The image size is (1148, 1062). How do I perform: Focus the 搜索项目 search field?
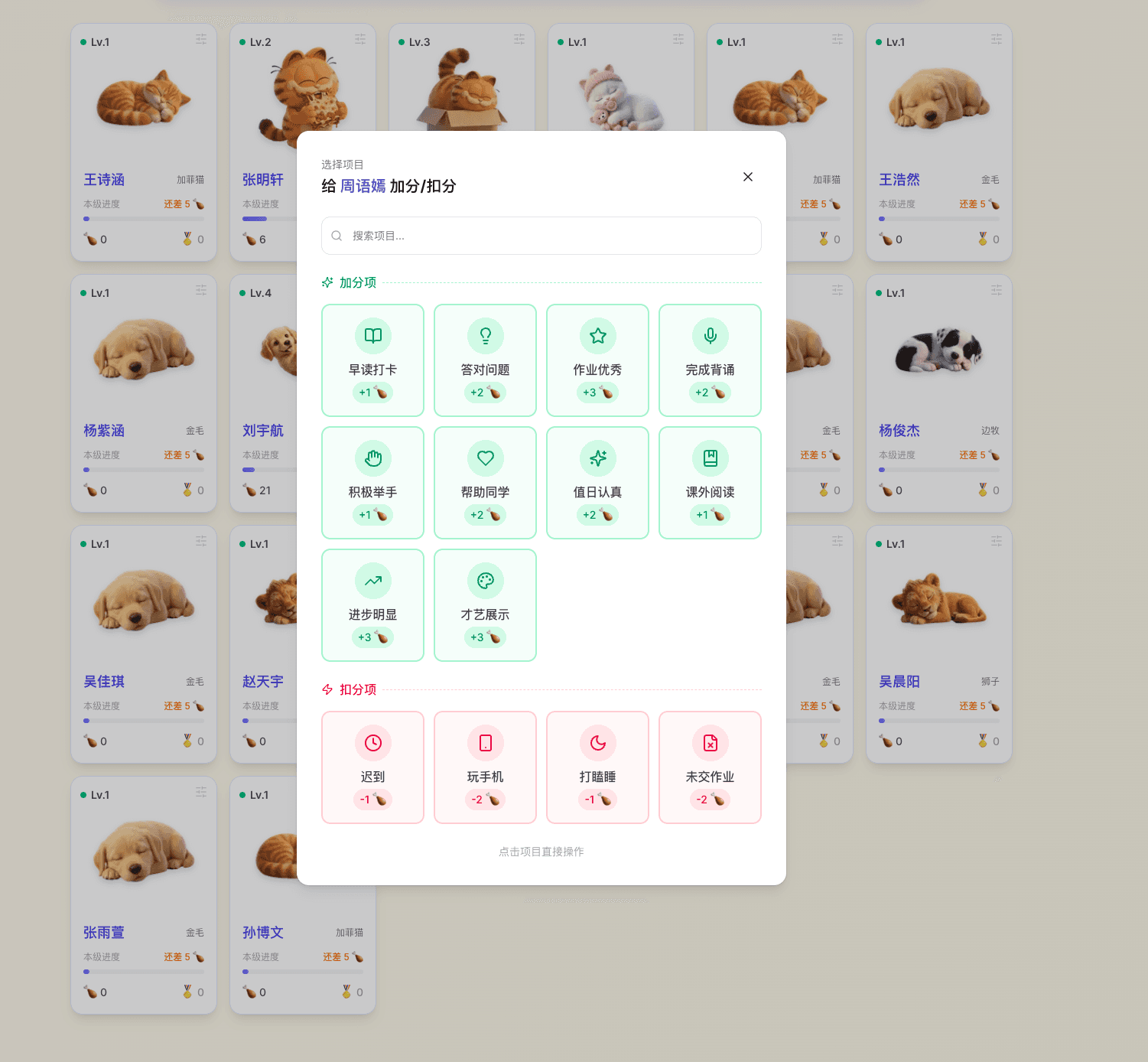coord(551,236)
